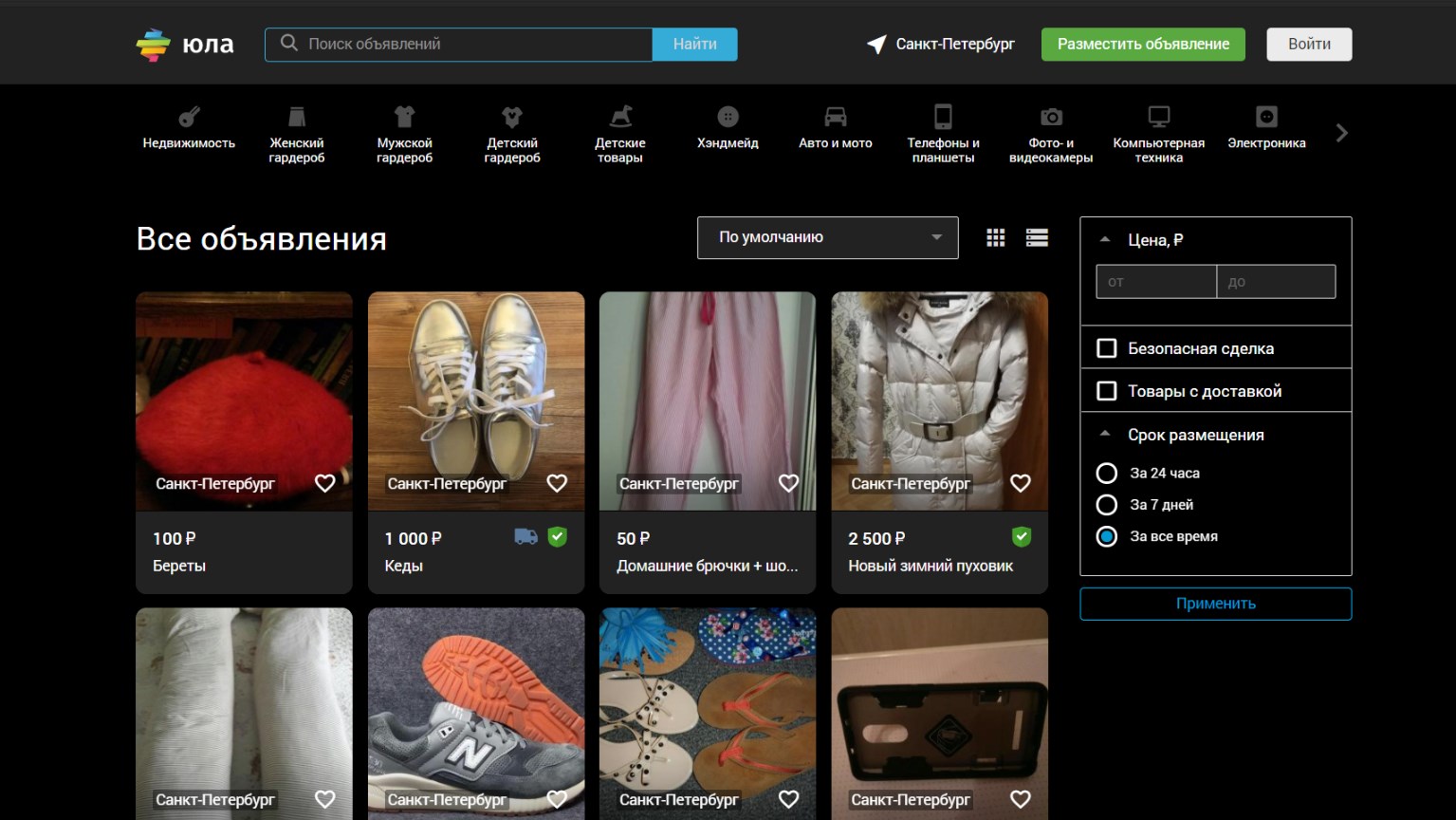This screenshot has height=820, width=1456.
Task: Select the За 24 часа radio option
Action: (1106, 473)
